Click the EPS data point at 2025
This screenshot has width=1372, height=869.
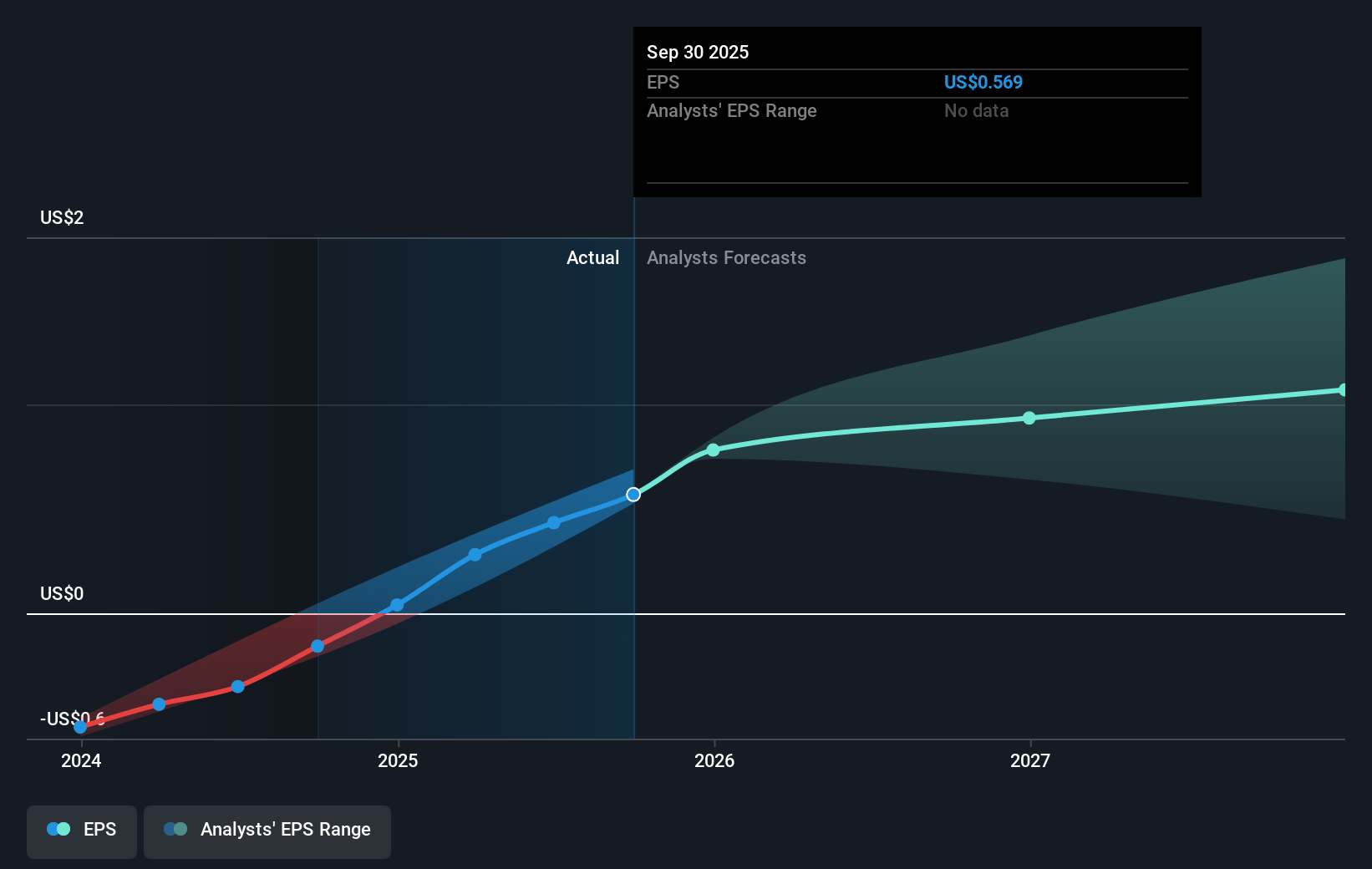[397, 605]
